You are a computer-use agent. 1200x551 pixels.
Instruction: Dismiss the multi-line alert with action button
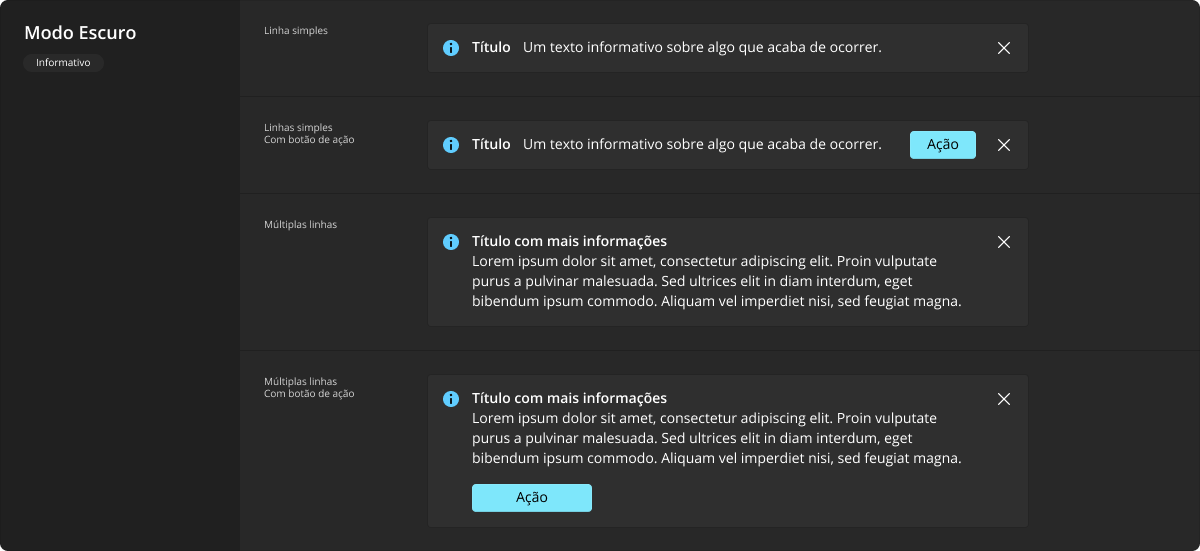pyautogui.click(x=1004, y=399)
